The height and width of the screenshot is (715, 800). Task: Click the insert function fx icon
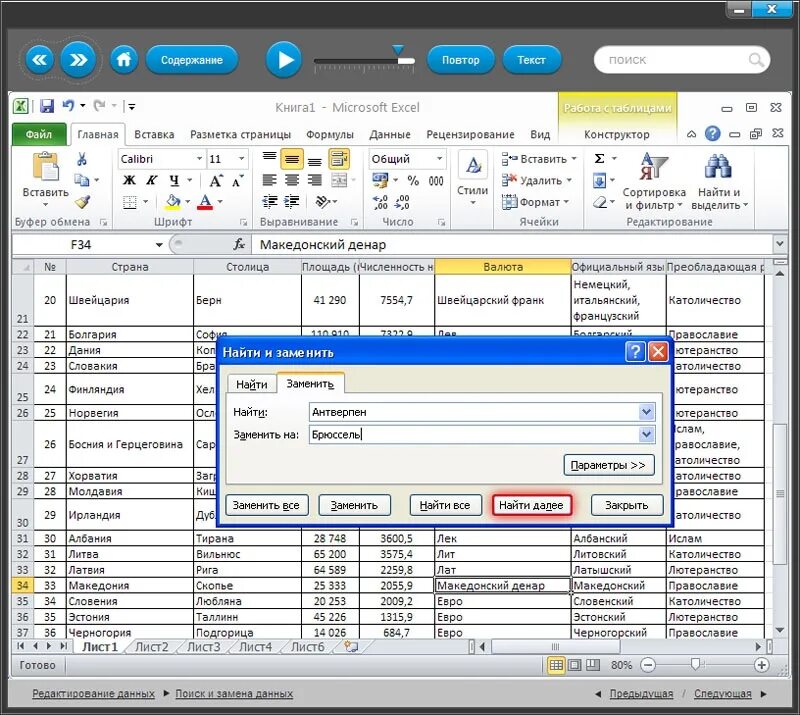pyautogui.click(x=239, y=244)
